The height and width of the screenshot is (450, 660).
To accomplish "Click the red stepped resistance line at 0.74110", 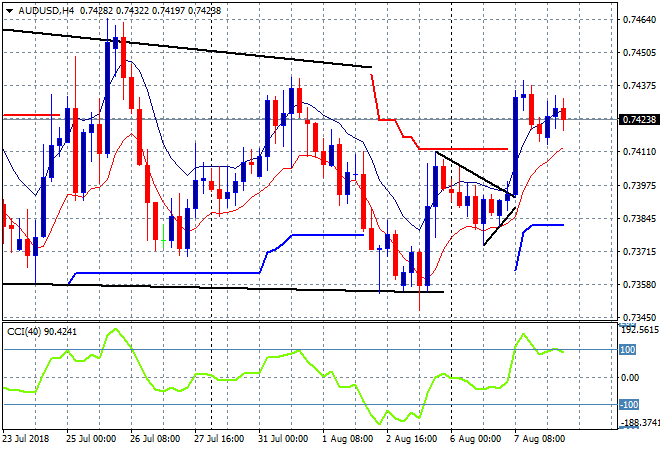I will click(x=463, y=149).
